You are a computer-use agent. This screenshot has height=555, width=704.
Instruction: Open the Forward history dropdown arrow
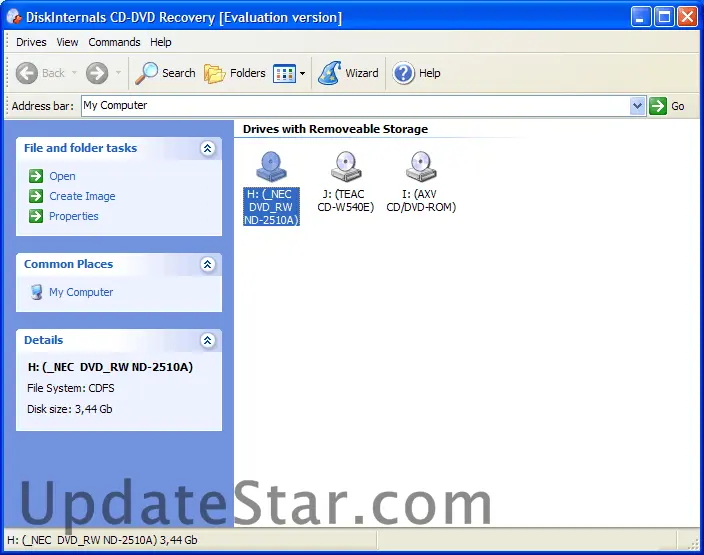tap(118, 73)
